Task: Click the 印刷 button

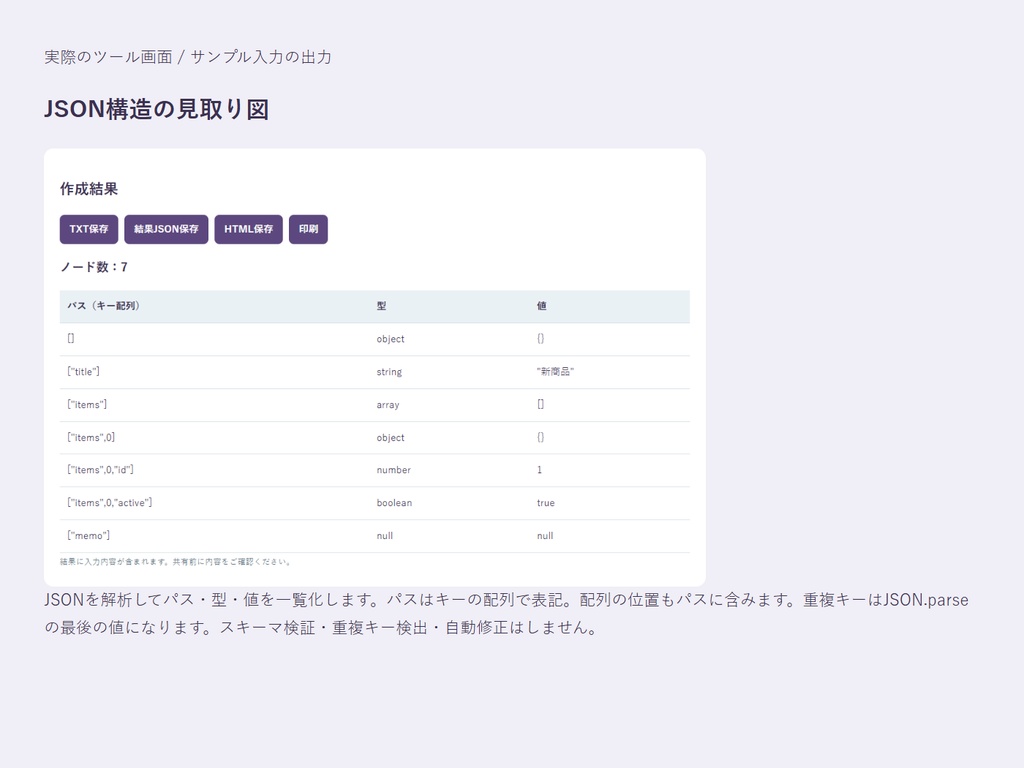Action: 308,229
